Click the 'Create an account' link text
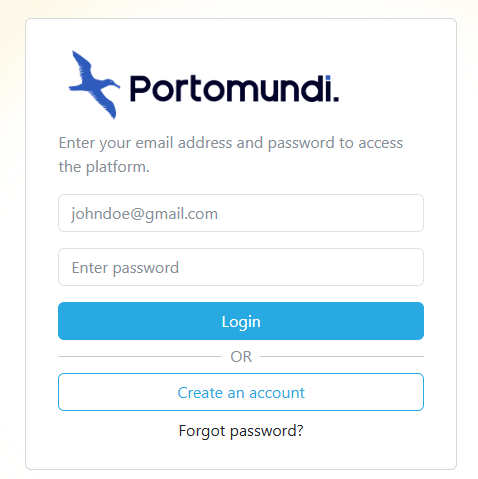This screenshot has width=478, height=479. pos(241,393)
